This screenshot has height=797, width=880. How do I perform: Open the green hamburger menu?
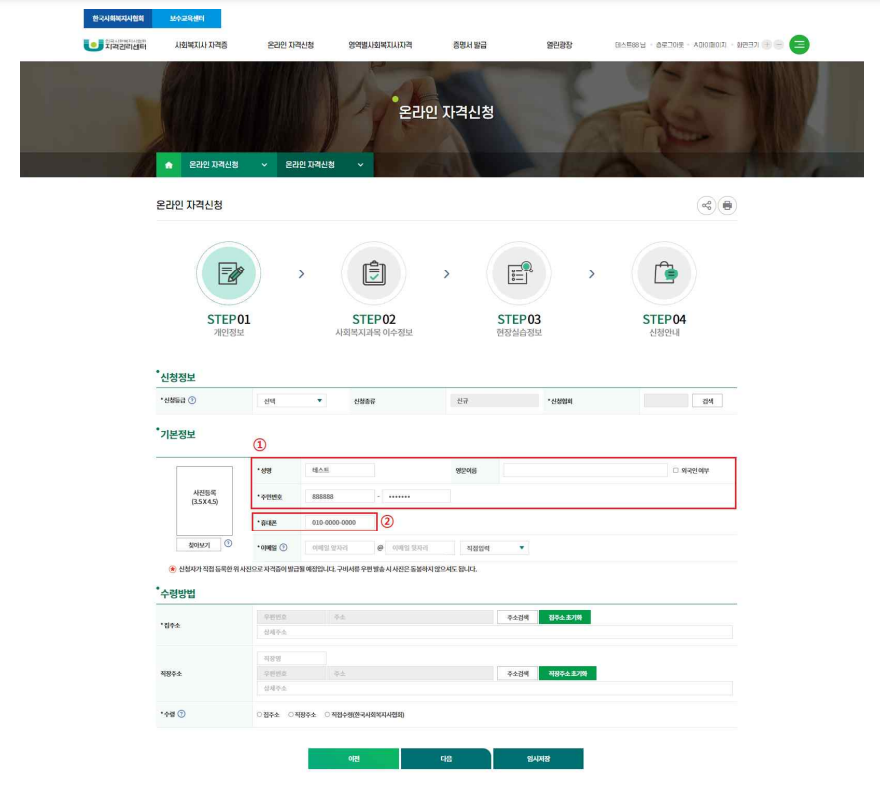coord(798,44)
